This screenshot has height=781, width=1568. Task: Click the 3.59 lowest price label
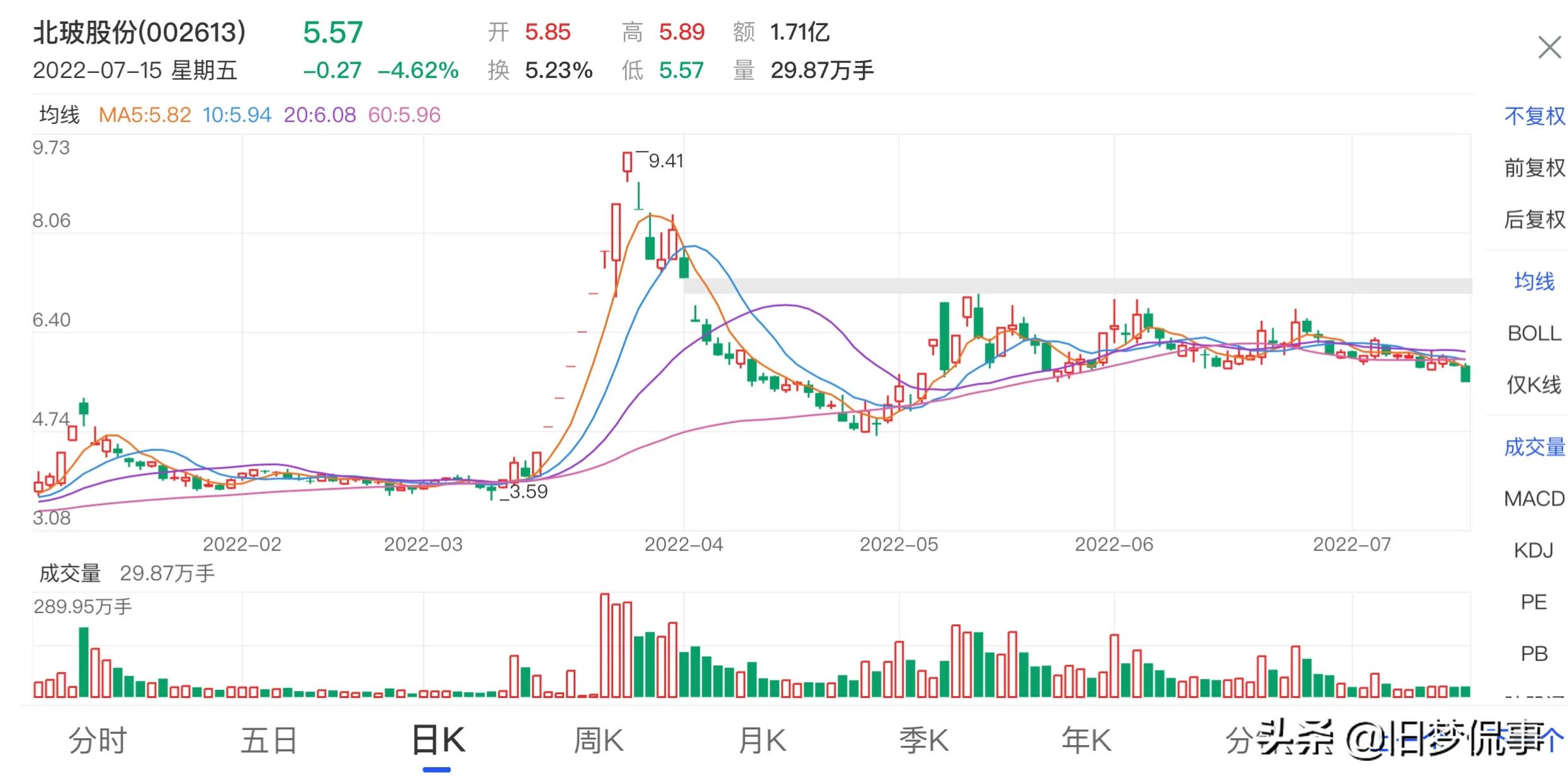[x=528, y=492]
